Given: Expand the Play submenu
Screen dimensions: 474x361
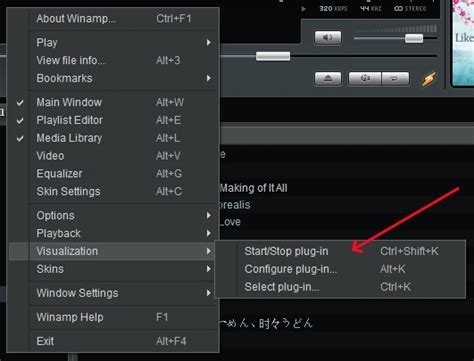Looking at the screenshot, I should (x=114, y=43).
